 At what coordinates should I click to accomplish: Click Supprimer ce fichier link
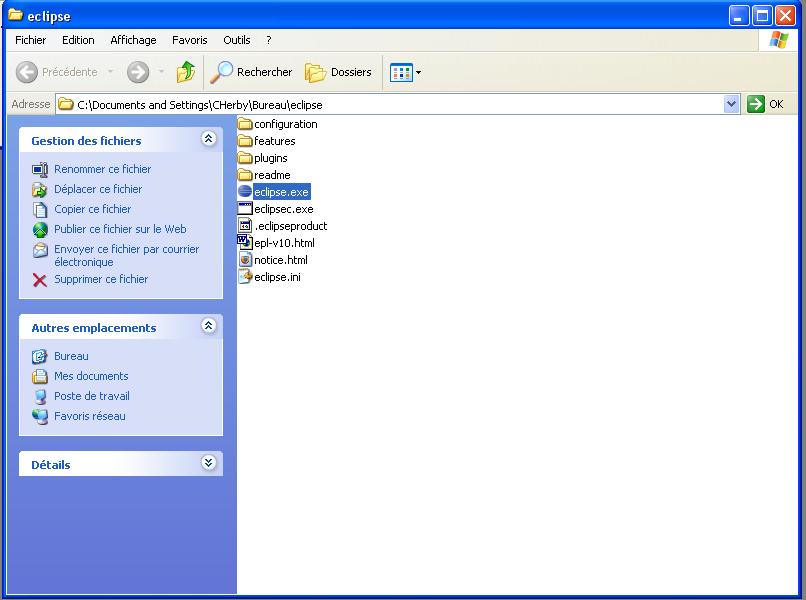(x=101, y=279)
